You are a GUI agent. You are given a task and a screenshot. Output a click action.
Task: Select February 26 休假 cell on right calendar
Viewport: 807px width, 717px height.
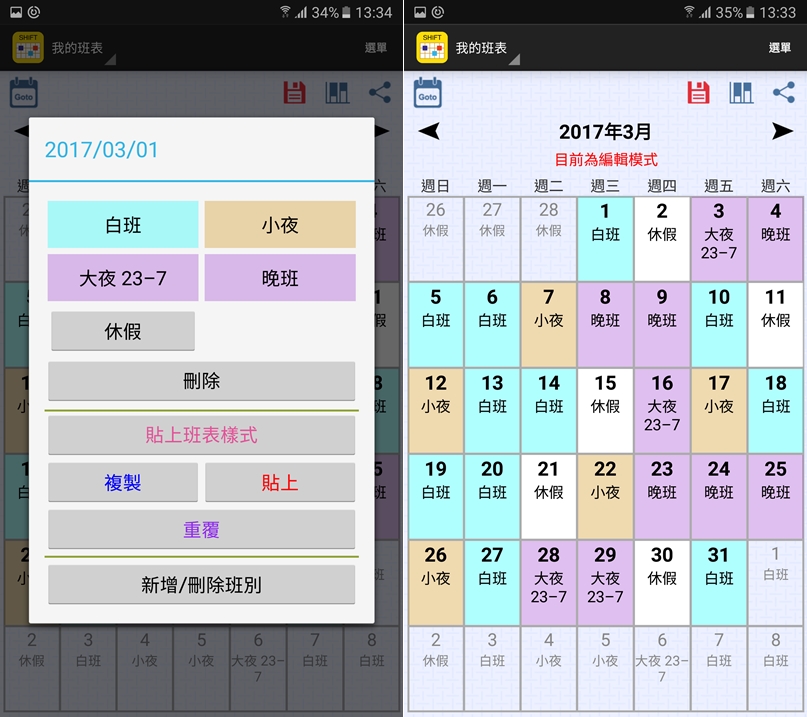pyautogui.click(x=436, y=239)
